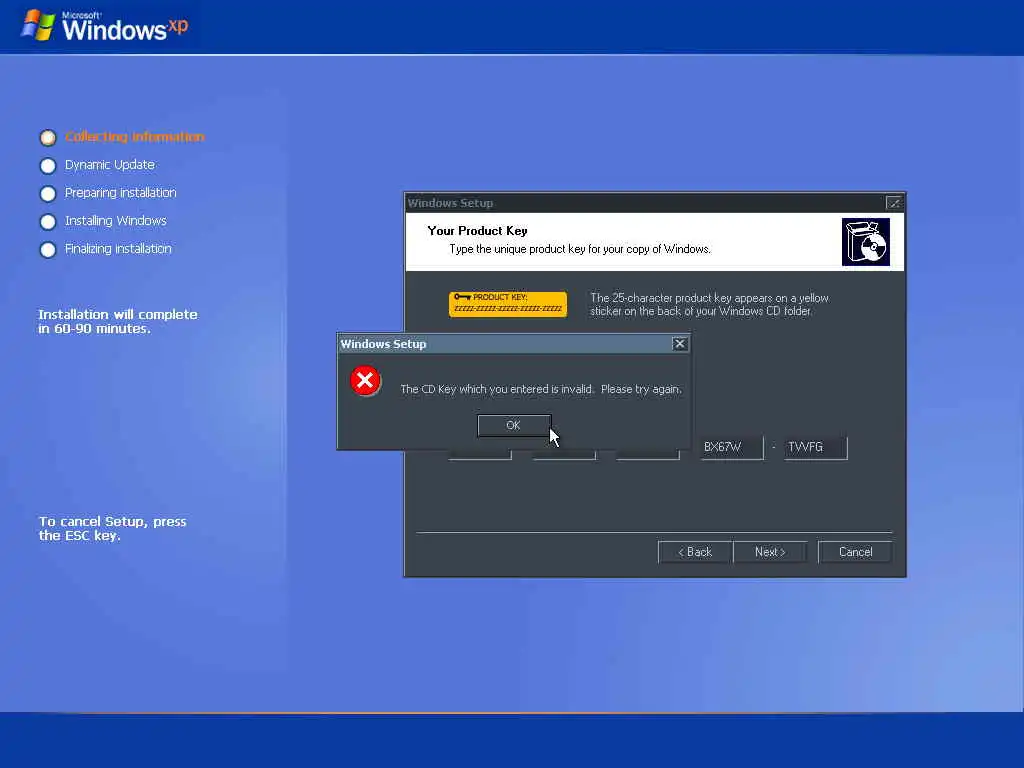Click the product key field containing TVVFG

816,447
